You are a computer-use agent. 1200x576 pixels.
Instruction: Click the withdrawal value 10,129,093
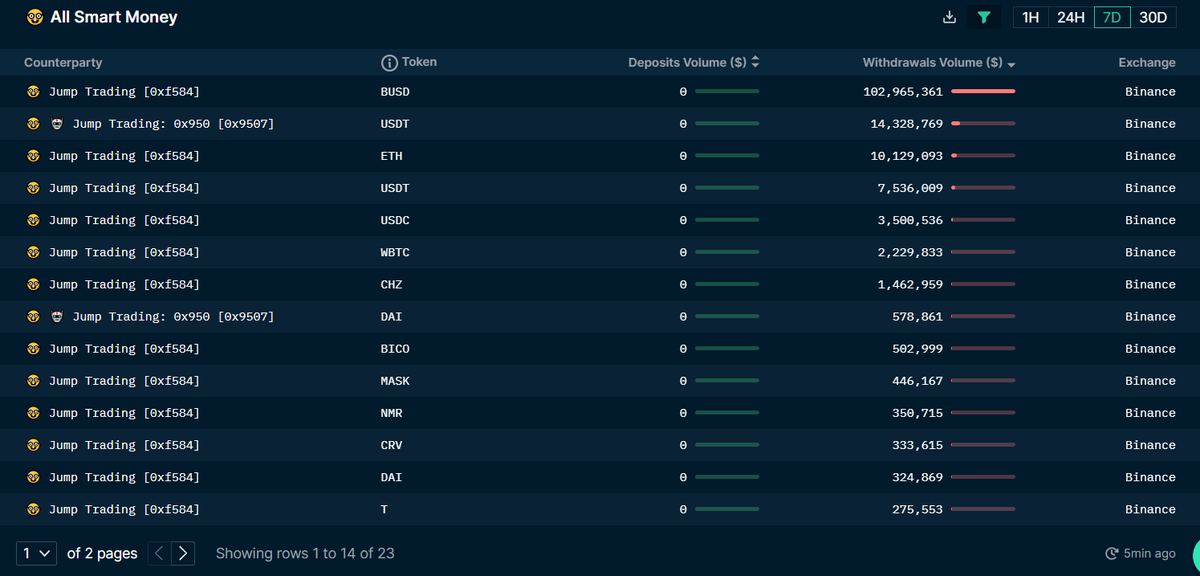pos(907,156)
